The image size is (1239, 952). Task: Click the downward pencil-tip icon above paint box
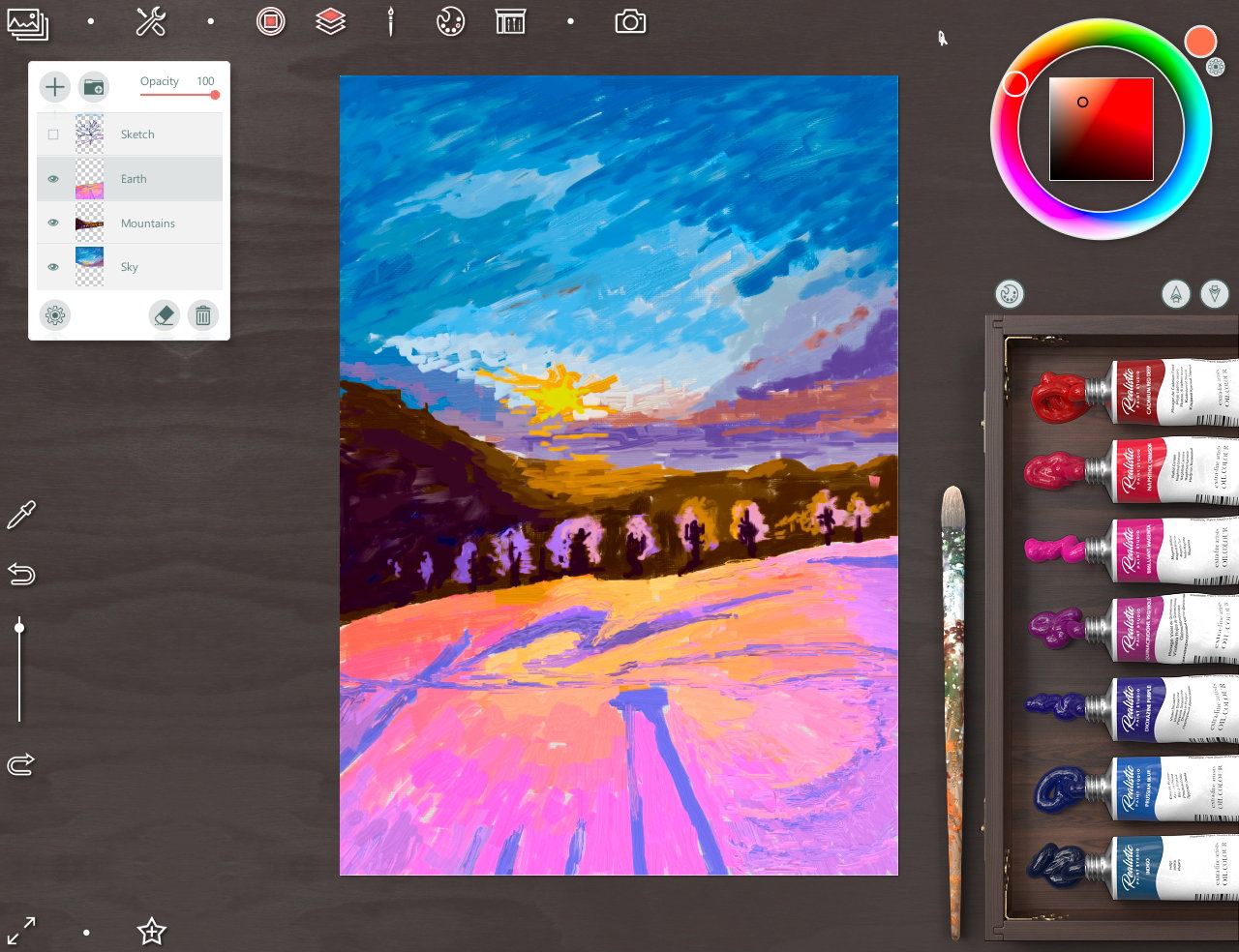1215,294
